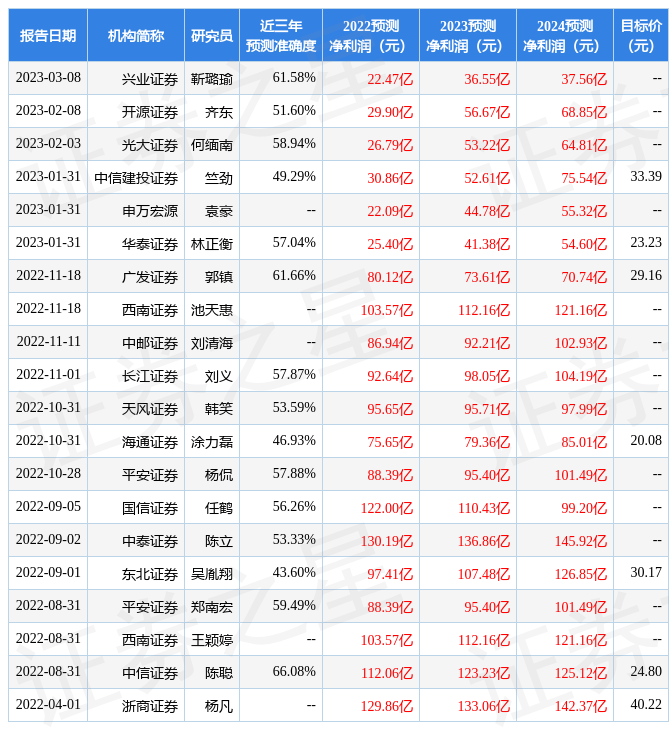Click the 报告日期 column header
The image size is (669, 730).
tap(48, 35)
